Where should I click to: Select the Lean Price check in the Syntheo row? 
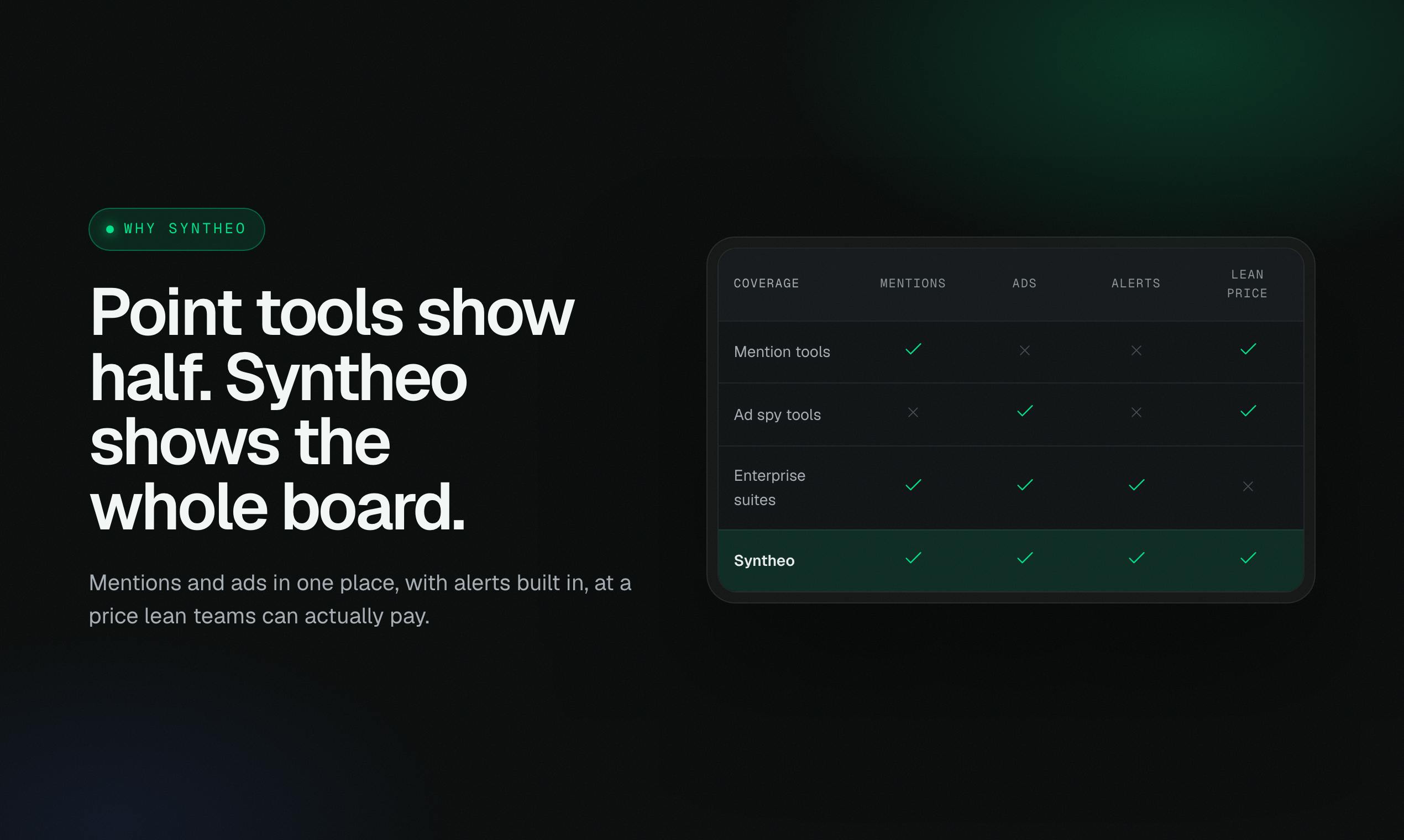(x=1248, y=558)
